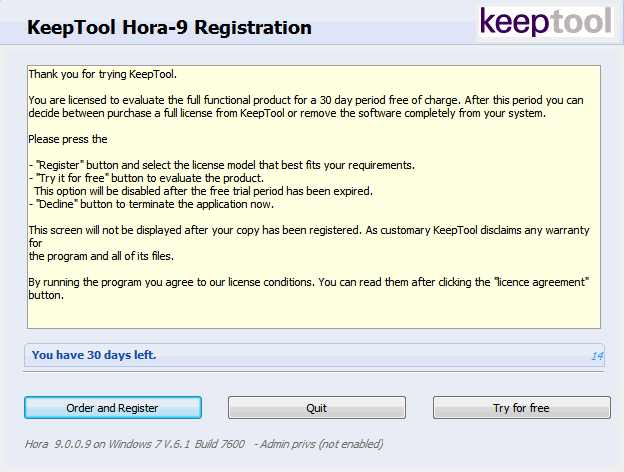This screenshot has height=472, width=624.
Task: Click the "KeepTool Hora-9 Registration" heading
Action: [169, 27]
